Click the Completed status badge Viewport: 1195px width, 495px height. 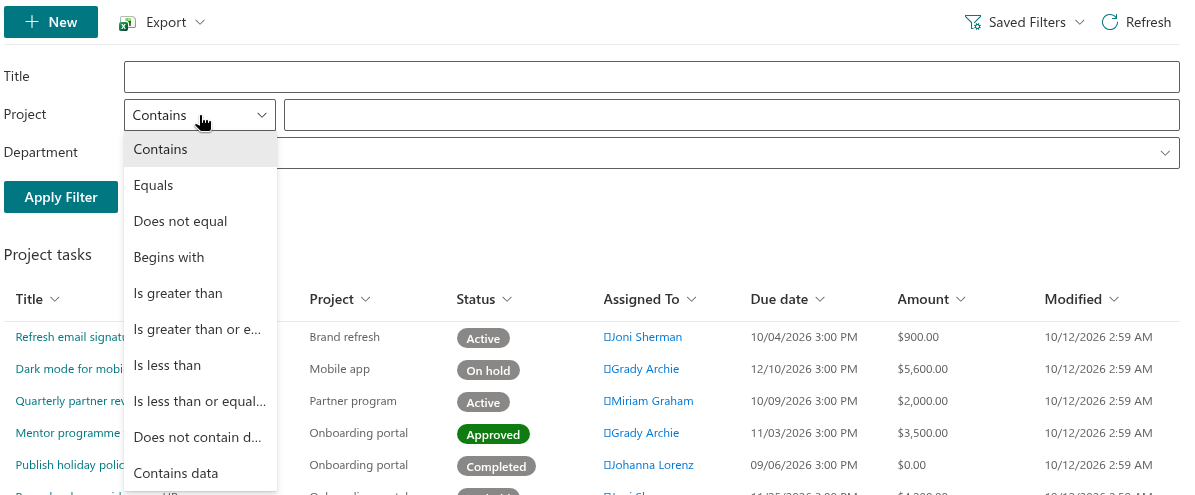[x=496, y=466]
